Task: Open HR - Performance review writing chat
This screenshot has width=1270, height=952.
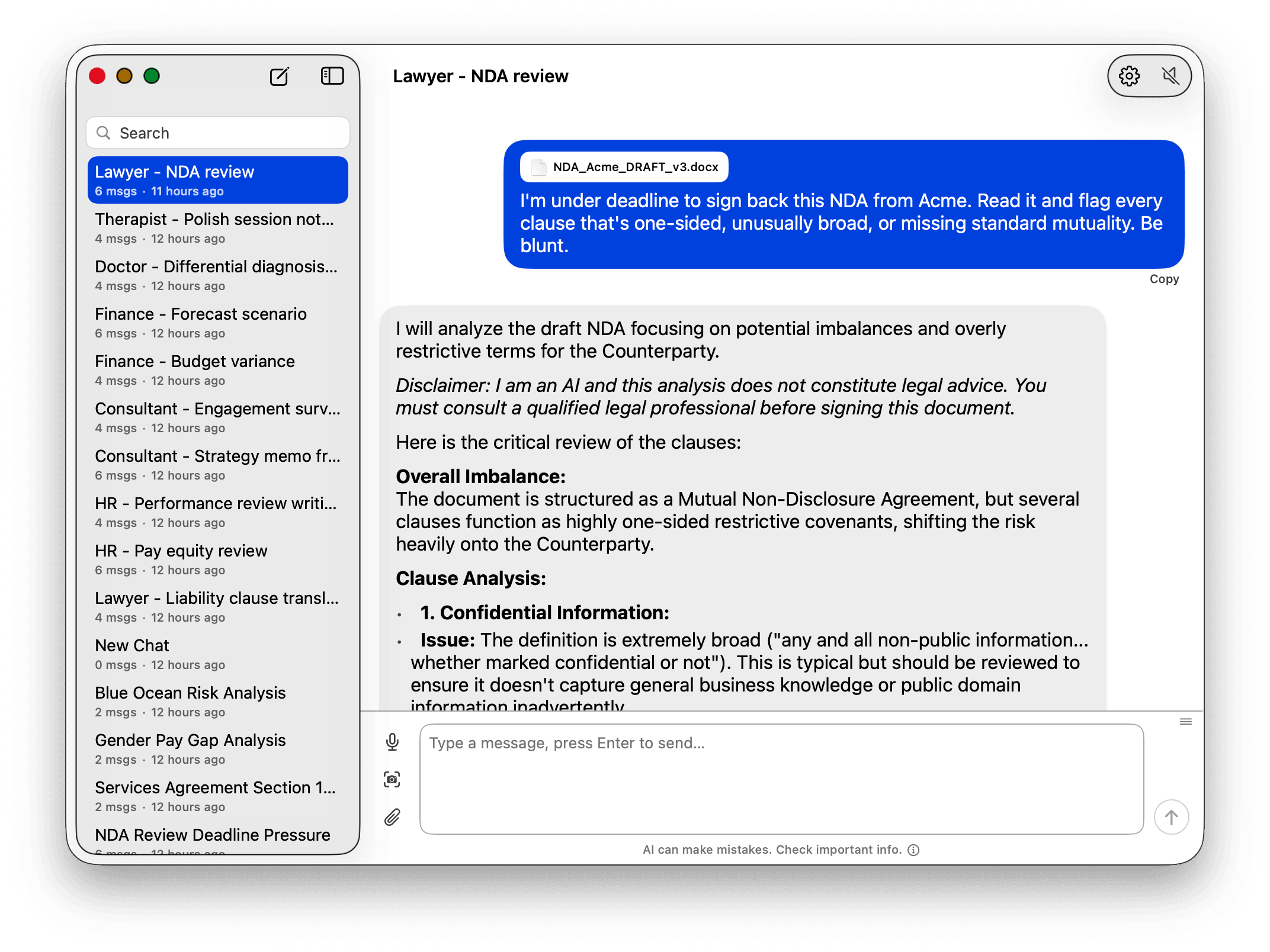Action: tap(218, 512)
